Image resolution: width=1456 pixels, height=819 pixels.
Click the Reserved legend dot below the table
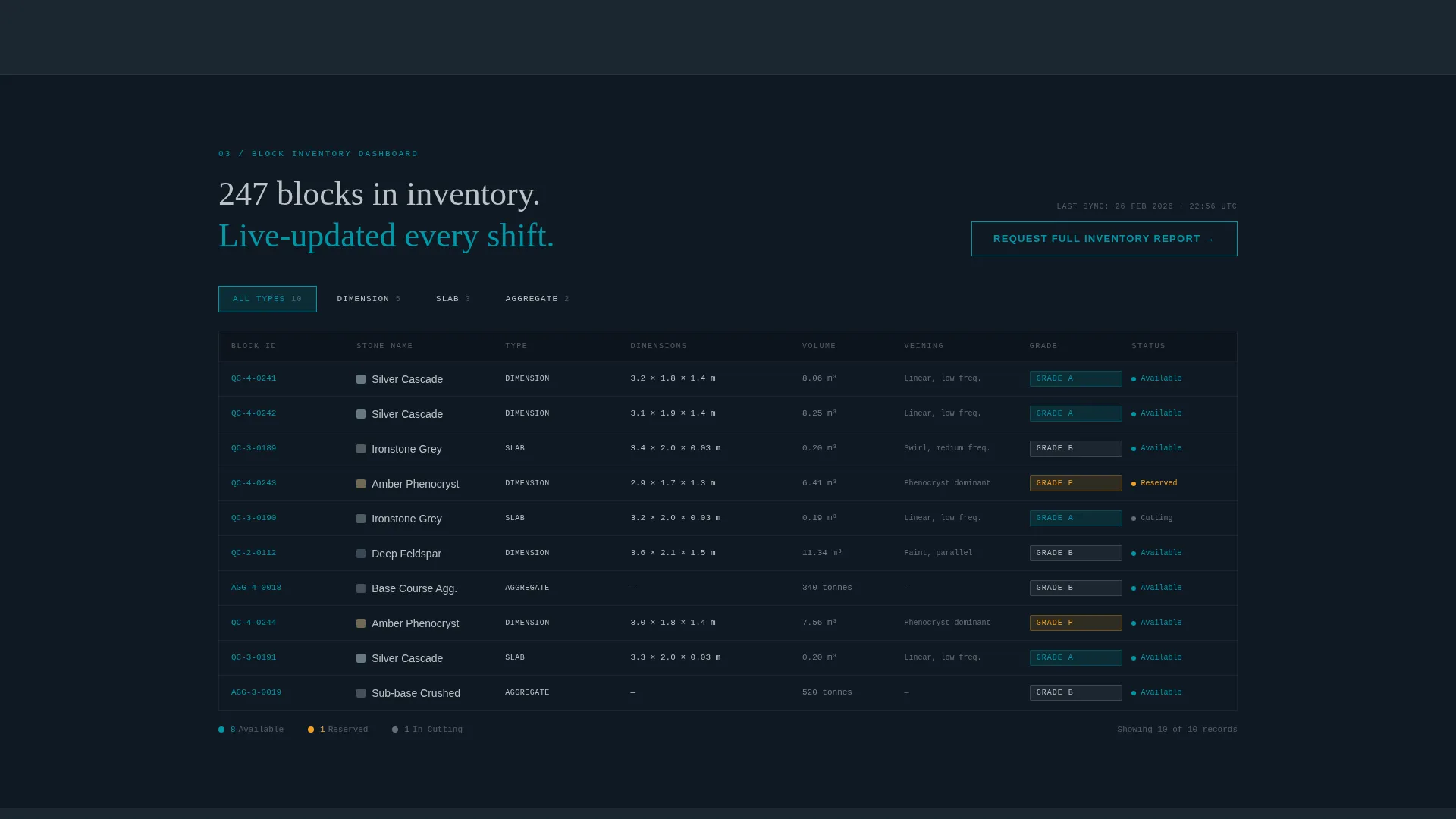click(x=311, y=730)
